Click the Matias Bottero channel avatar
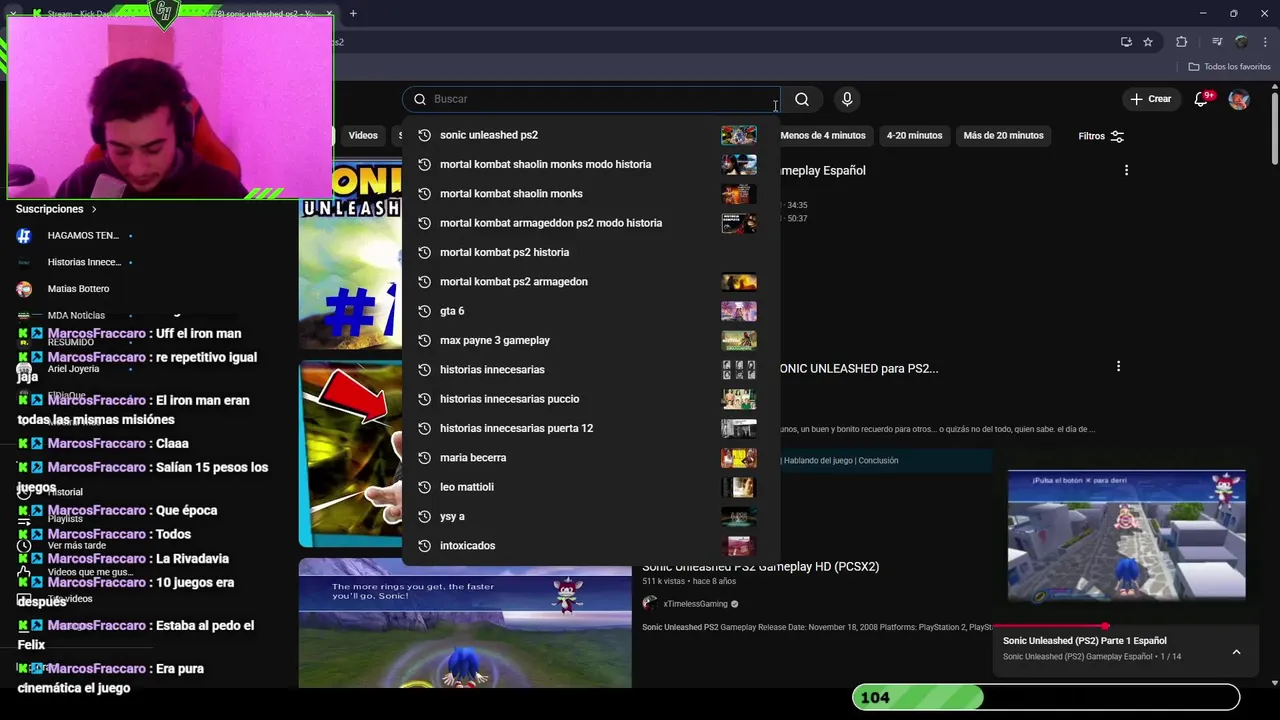The image size is (1280, 720). pos(24,289)
